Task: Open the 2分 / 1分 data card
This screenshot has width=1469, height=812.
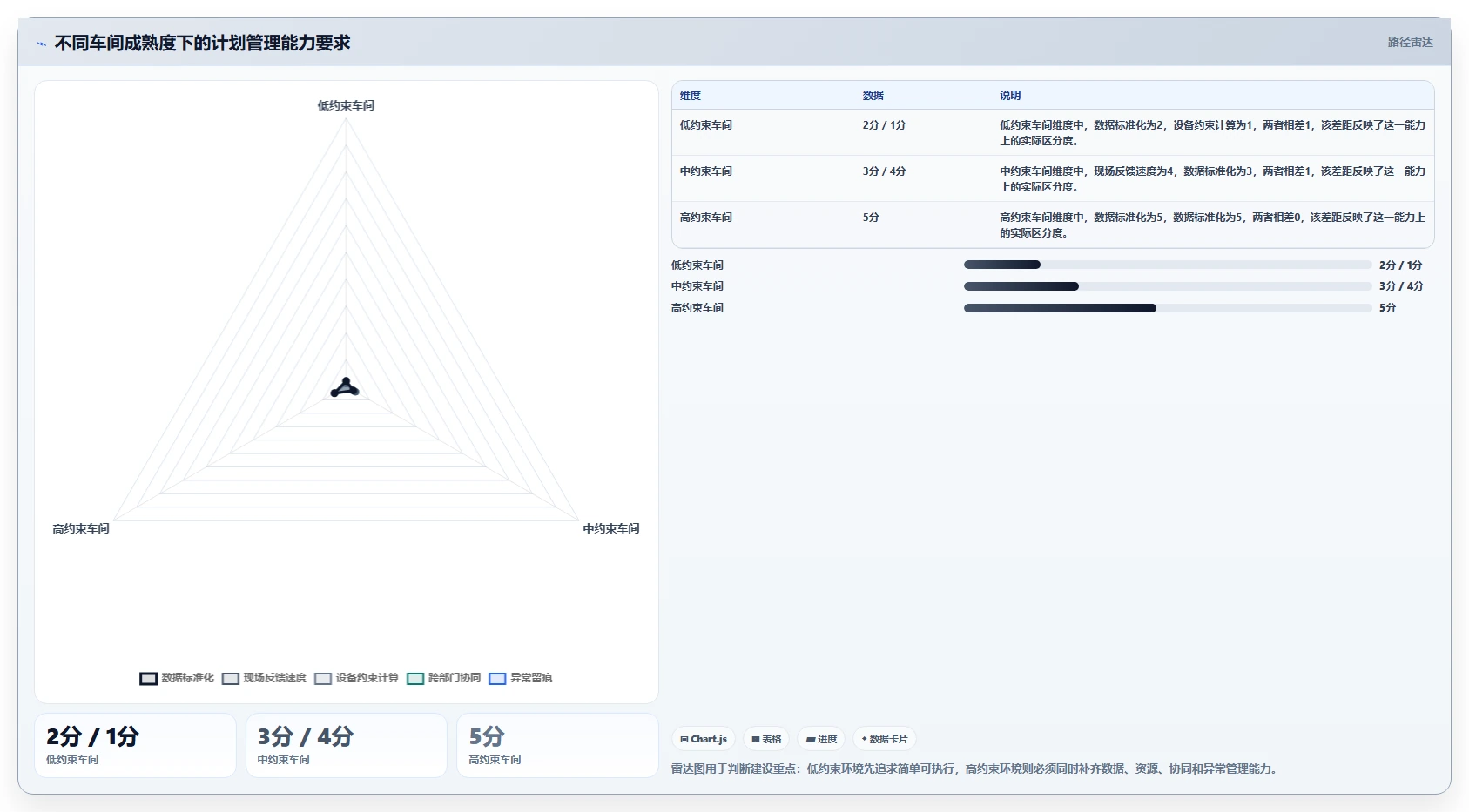Action: tap(135, 745)
